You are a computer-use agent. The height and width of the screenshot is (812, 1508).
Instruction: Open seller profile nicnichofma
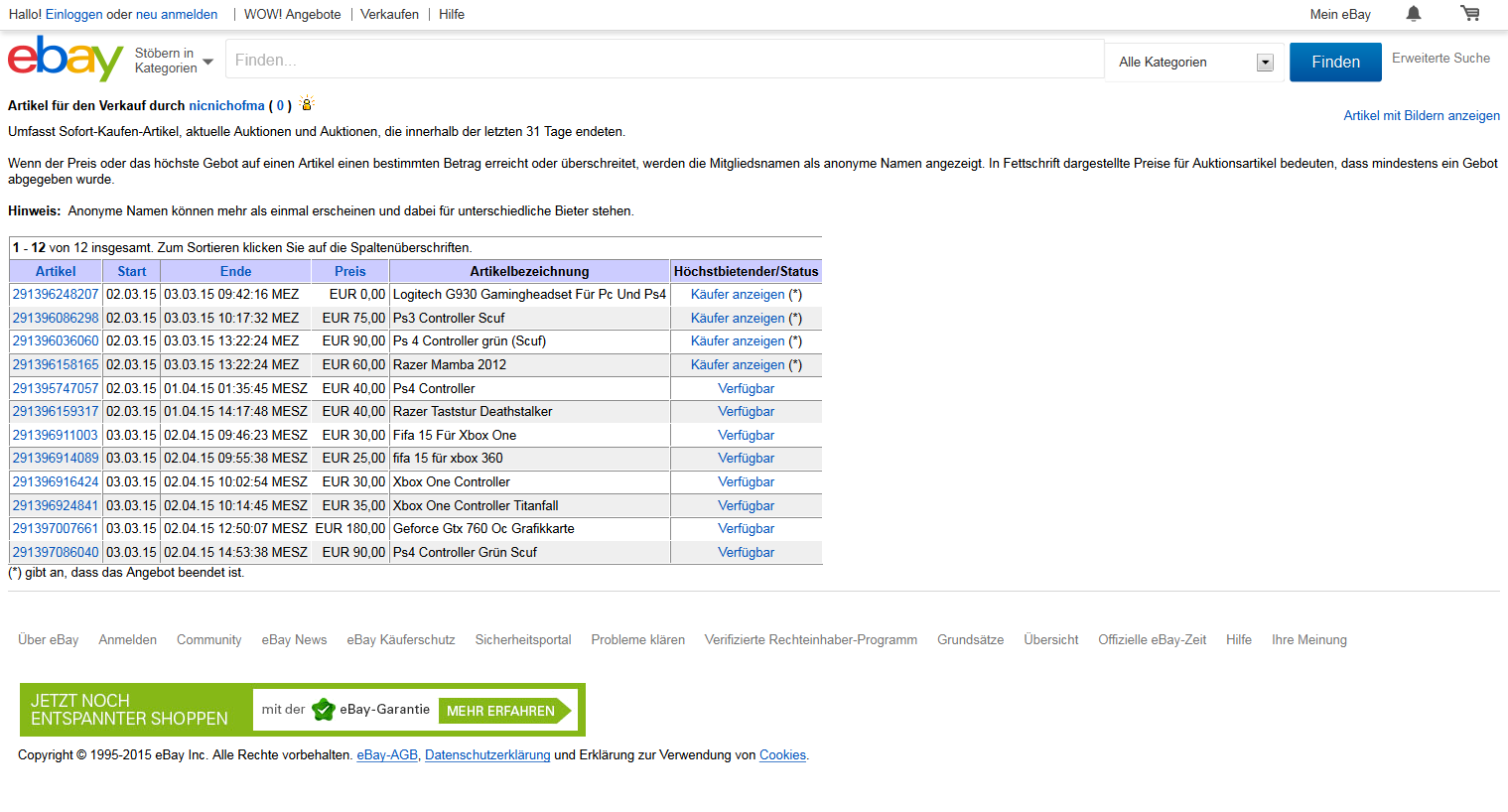227,105
